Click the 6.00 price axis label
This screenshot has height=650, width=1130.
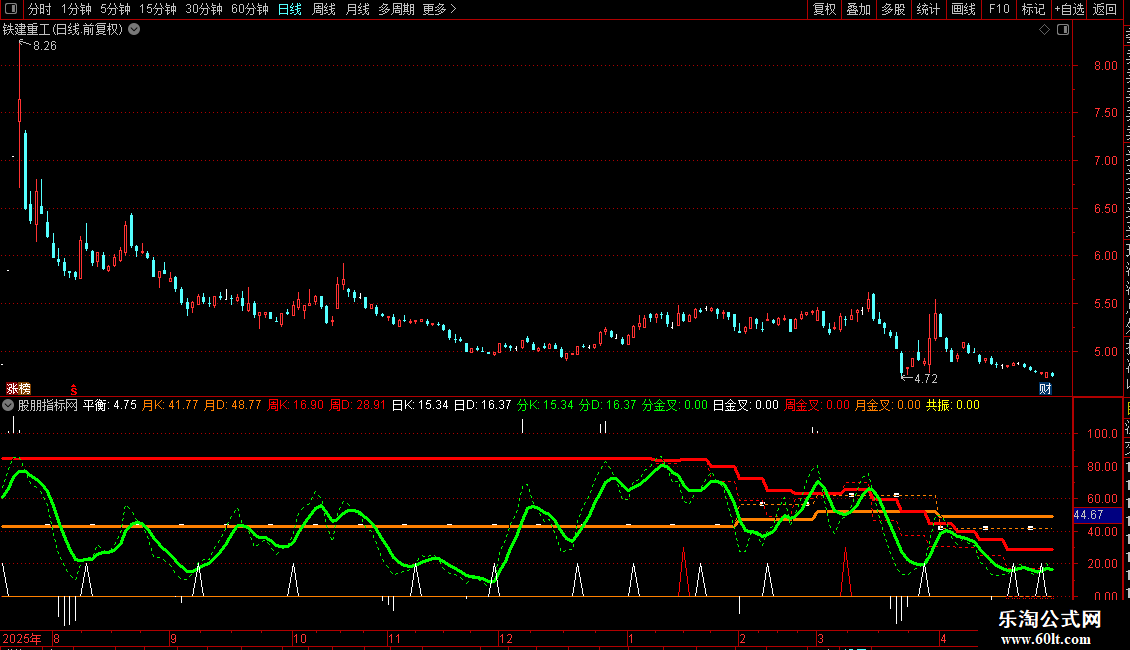pos(1105,256)
